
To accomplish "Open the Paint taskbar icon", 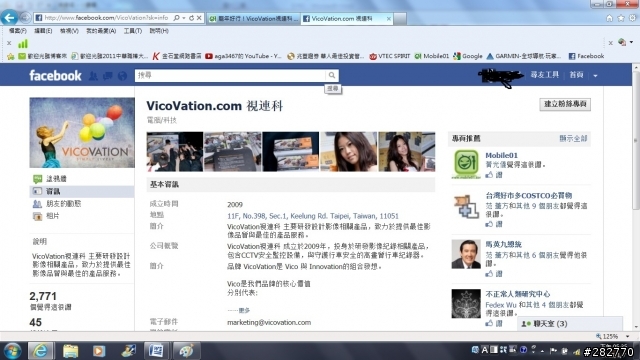I will point(186,351).
